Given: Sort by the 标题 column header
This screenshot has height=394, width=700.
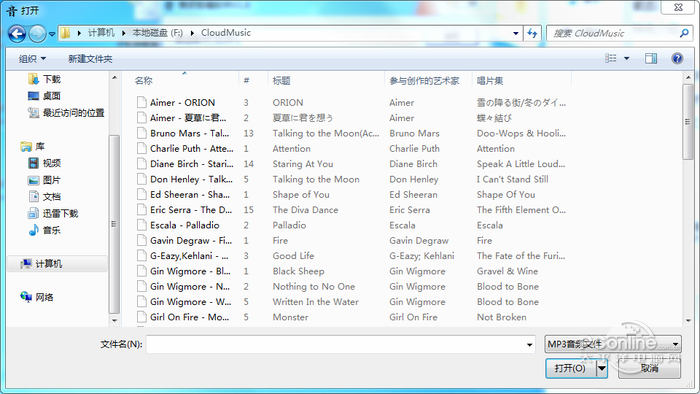Looking at the screenshot, I should [x=282, y=81].
